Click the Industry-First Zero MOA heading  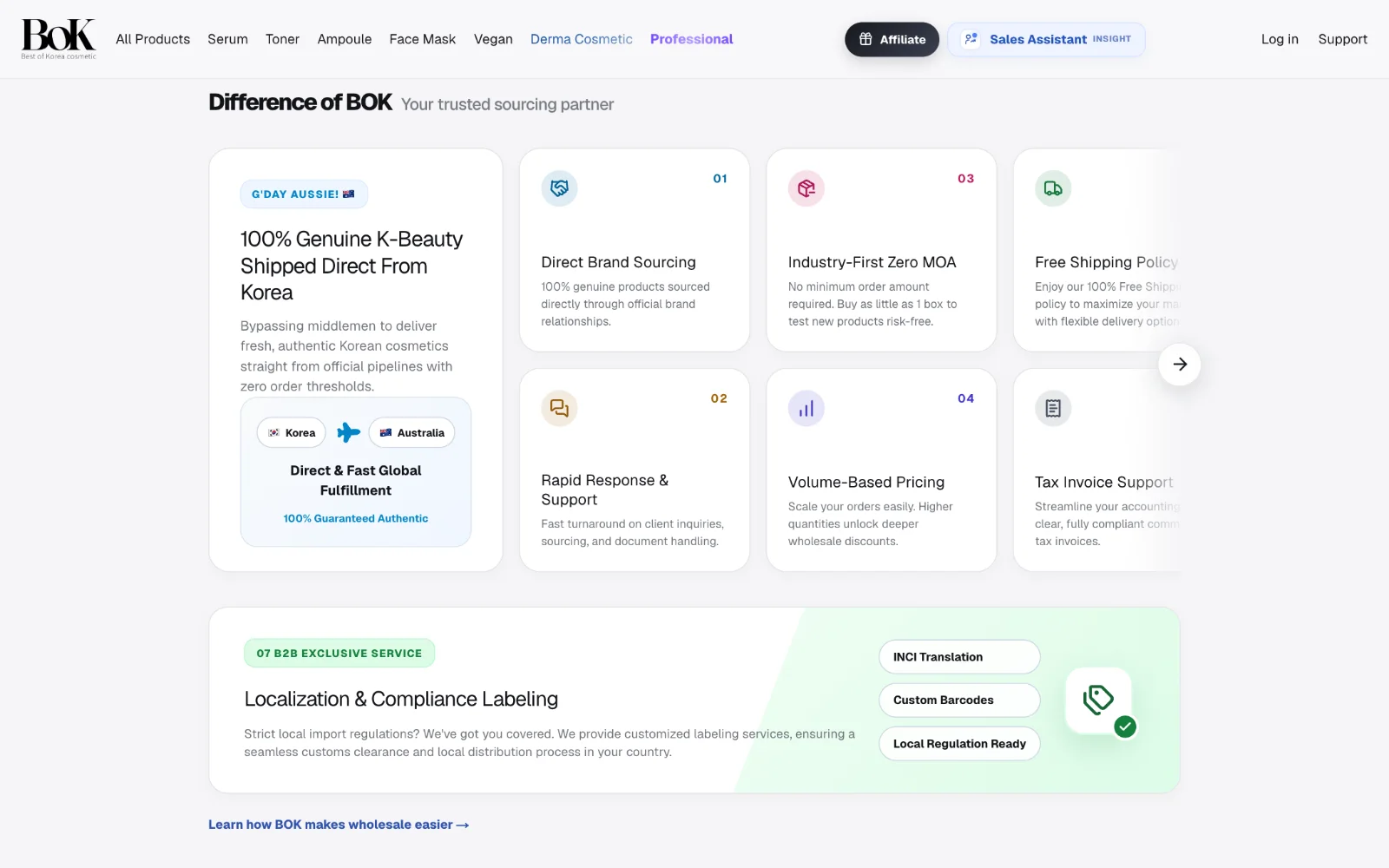click(872, 262)
